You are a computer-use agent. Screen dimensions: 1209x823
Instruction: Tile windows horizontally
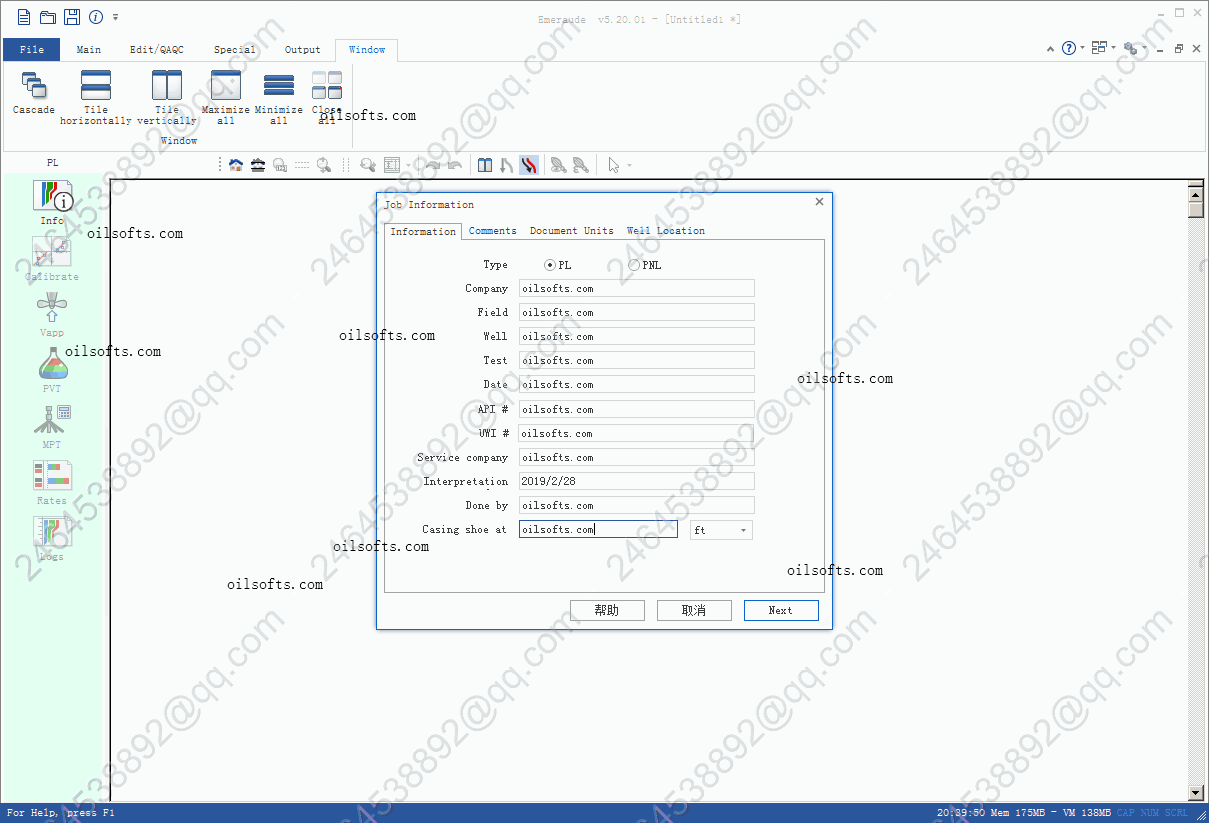point(96,98)
